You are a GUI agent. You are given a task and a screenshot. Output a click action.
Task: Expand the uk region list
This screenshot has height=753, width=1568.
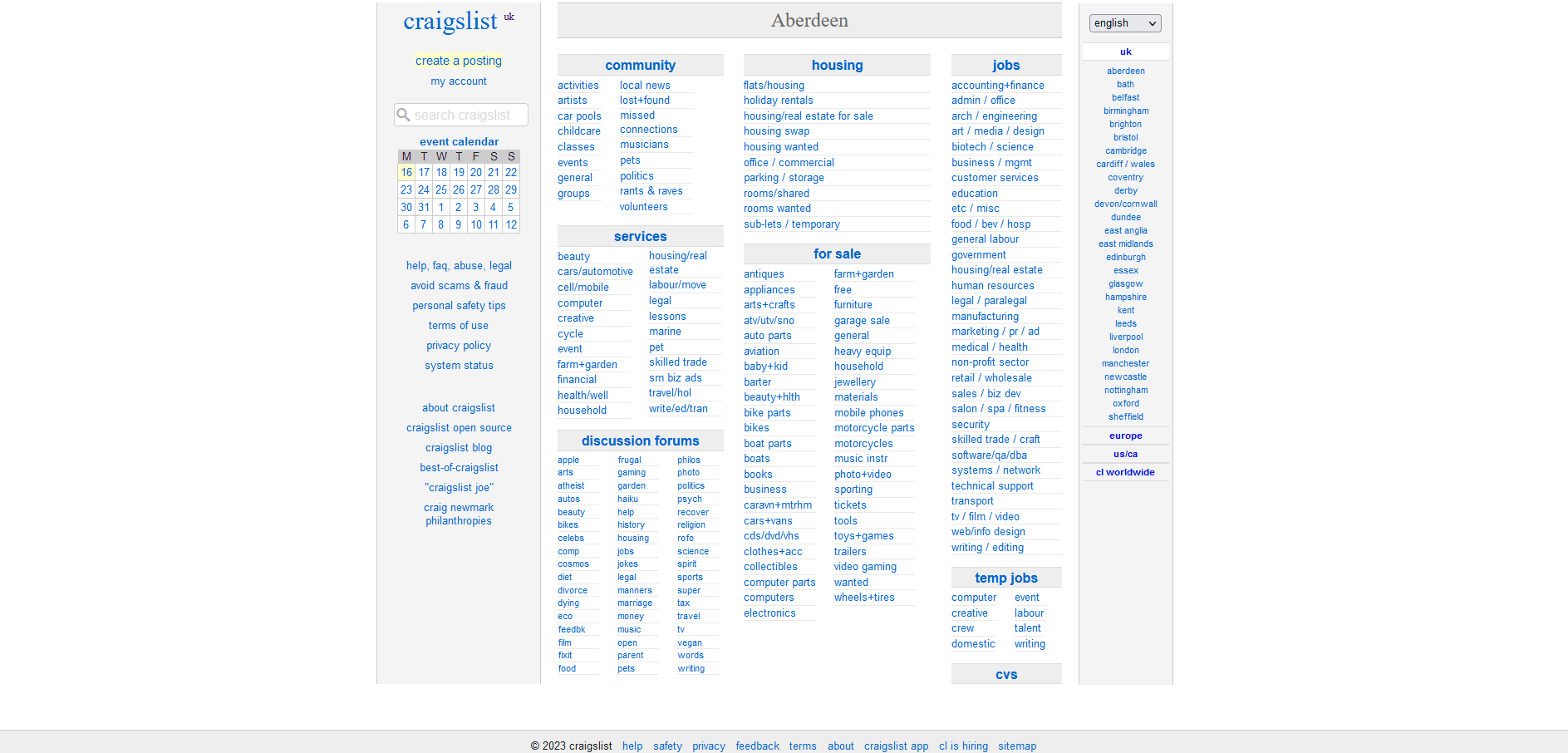tap(1125, 52)
